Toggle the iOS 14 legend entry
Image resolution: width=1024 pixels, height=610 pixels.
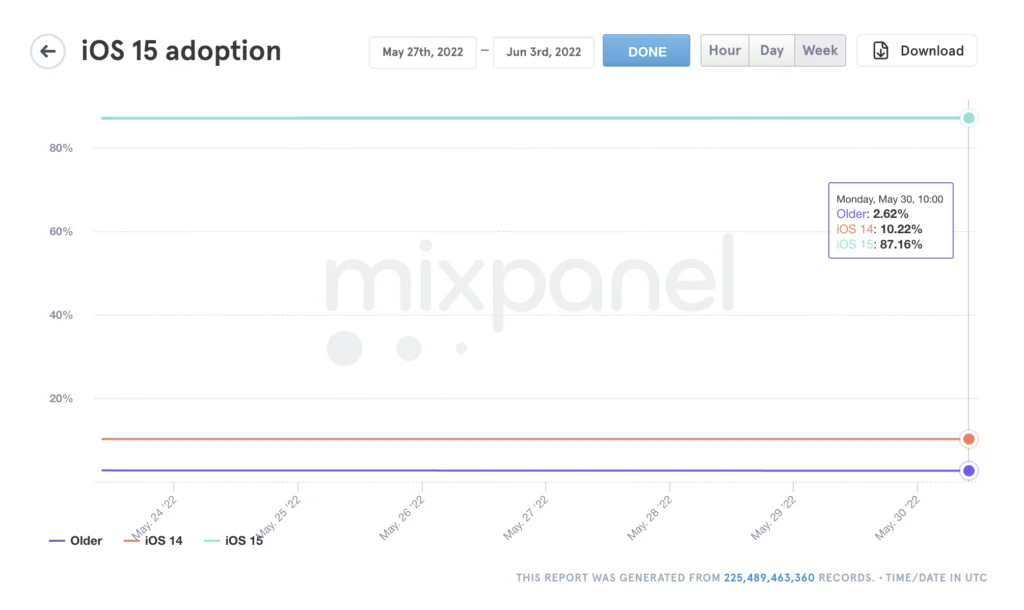(153, 541)
